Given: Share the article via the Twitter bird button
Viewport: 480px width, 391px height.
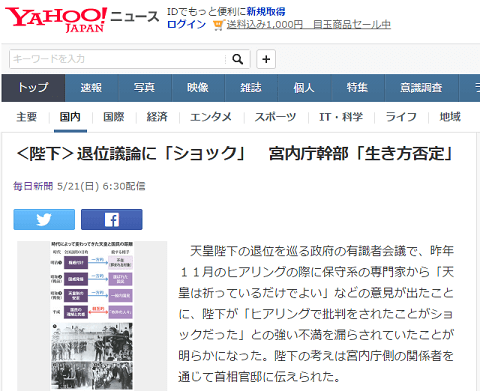Looking at the screenshot, I should (x=44, y=220).
